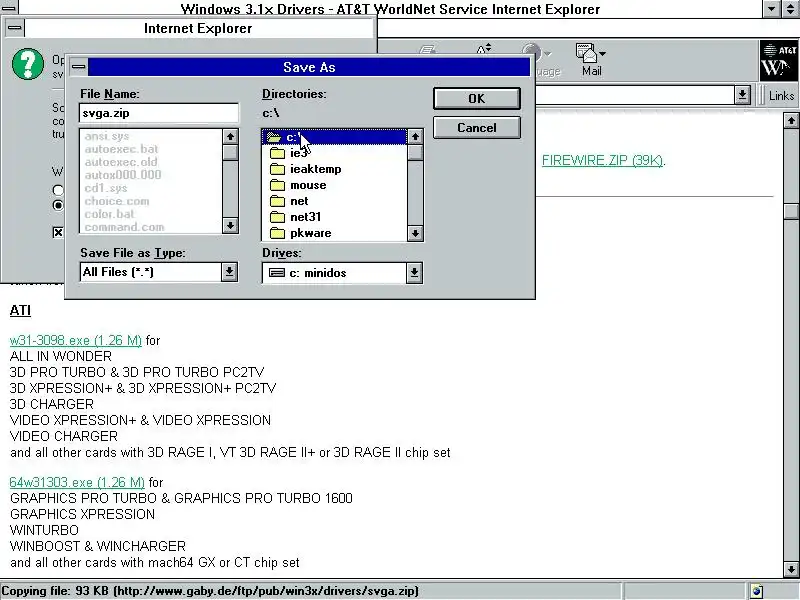Click the Links bar label

[781, 95]
